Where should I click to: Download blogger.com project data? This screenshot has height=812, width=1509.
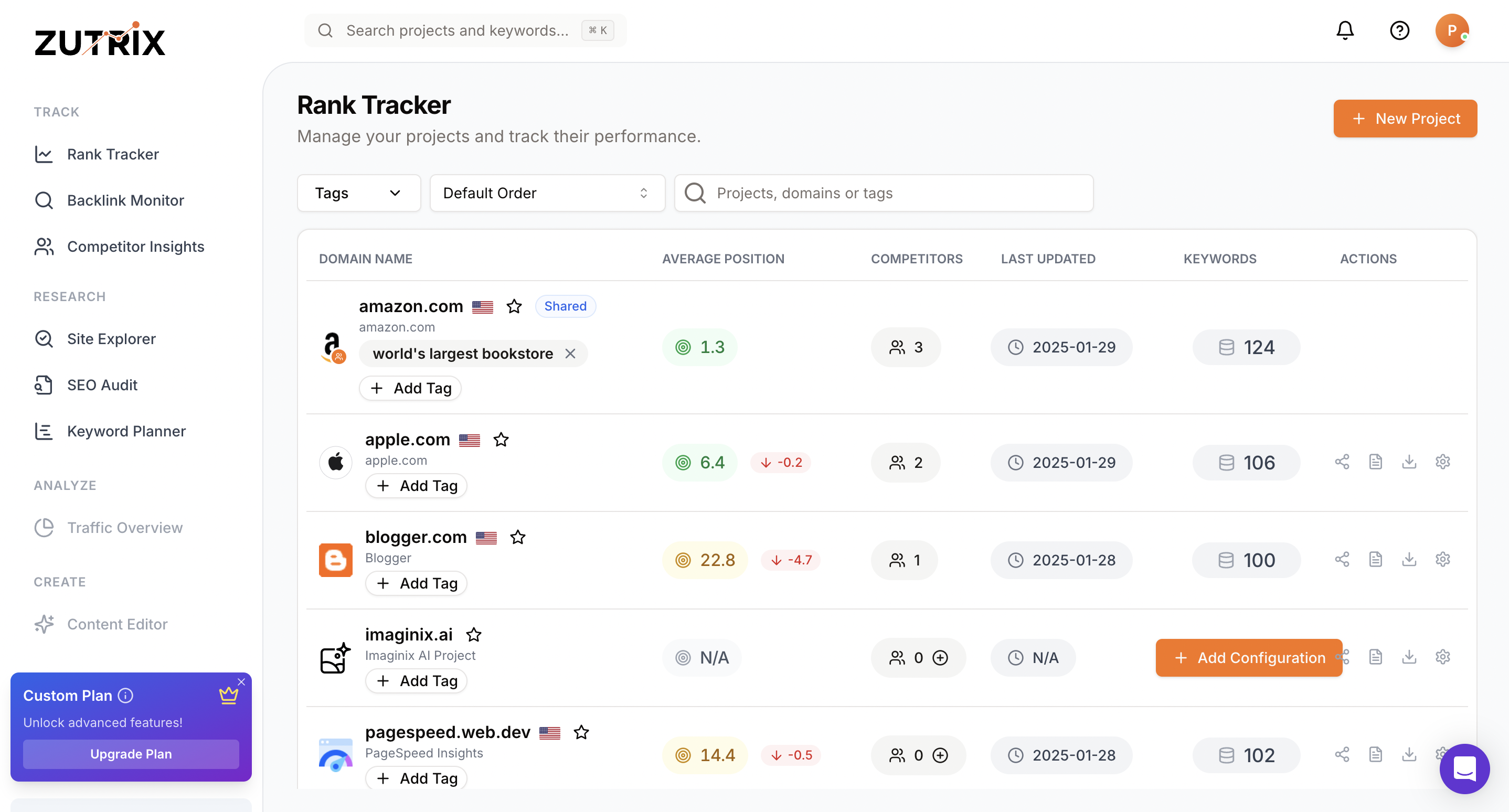(1409, 559)
